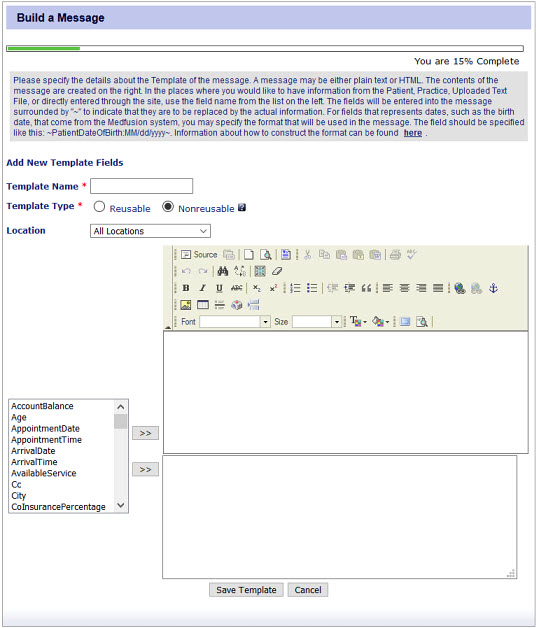The image size is (536, 628).
Task: Apply Blockquote with the quote icon
Action: 366,288
